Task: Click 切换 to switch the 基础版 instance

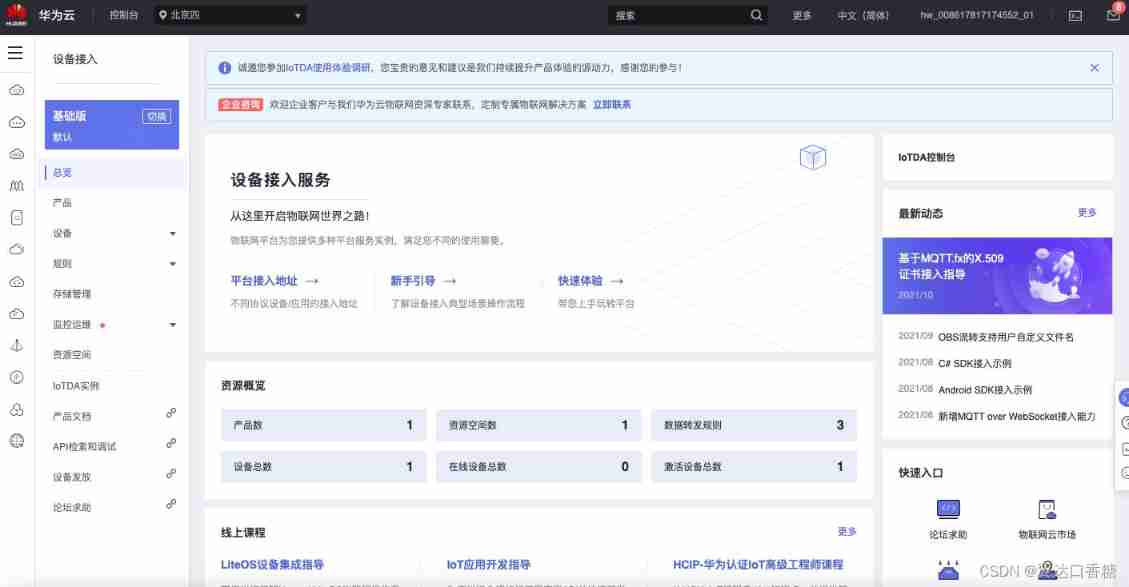Action: (157, 116)
